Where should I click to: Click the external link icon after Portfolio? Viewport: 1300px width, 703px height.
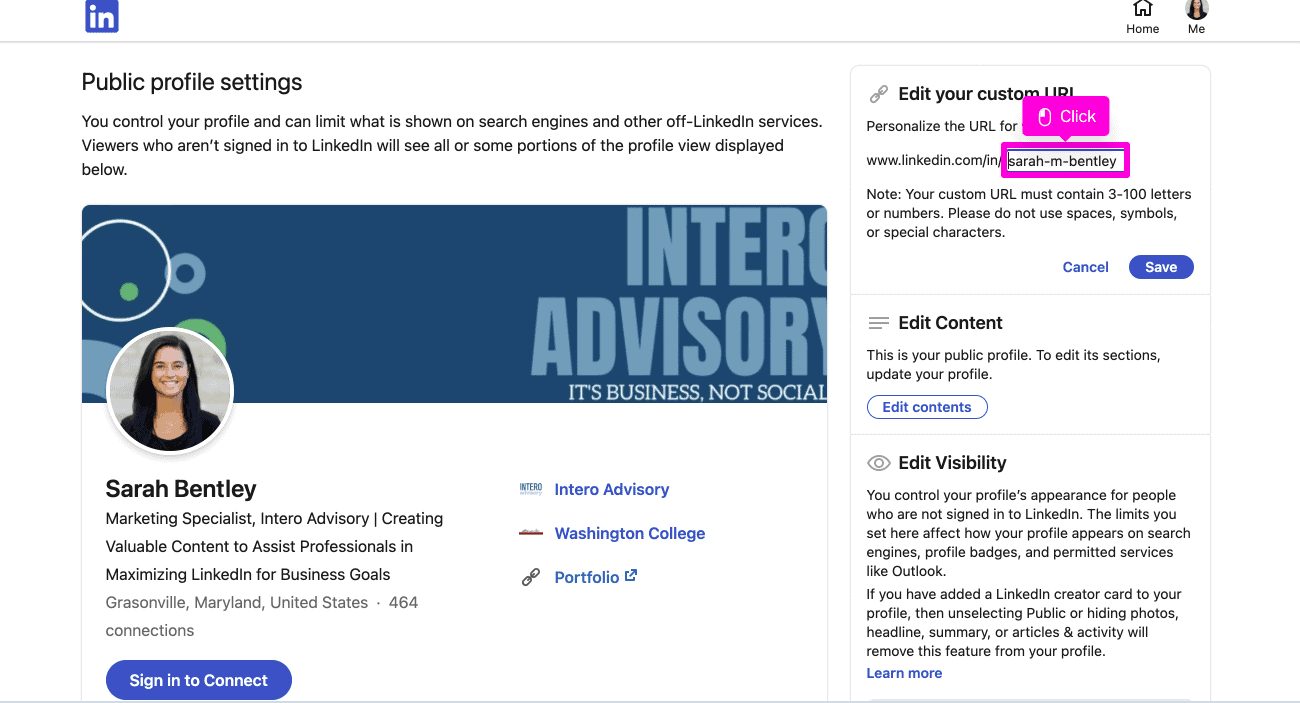click(x=631, y=576)
